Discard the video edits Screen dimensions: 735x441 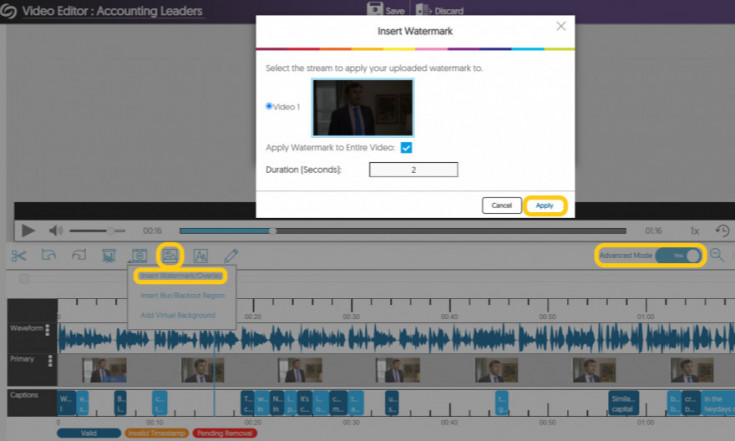[x=440, y=10]
